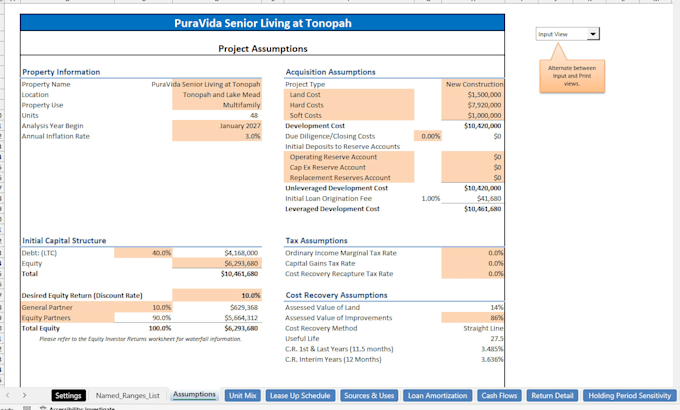Click the Useful Life 27.5 value

tap(497, 339)
